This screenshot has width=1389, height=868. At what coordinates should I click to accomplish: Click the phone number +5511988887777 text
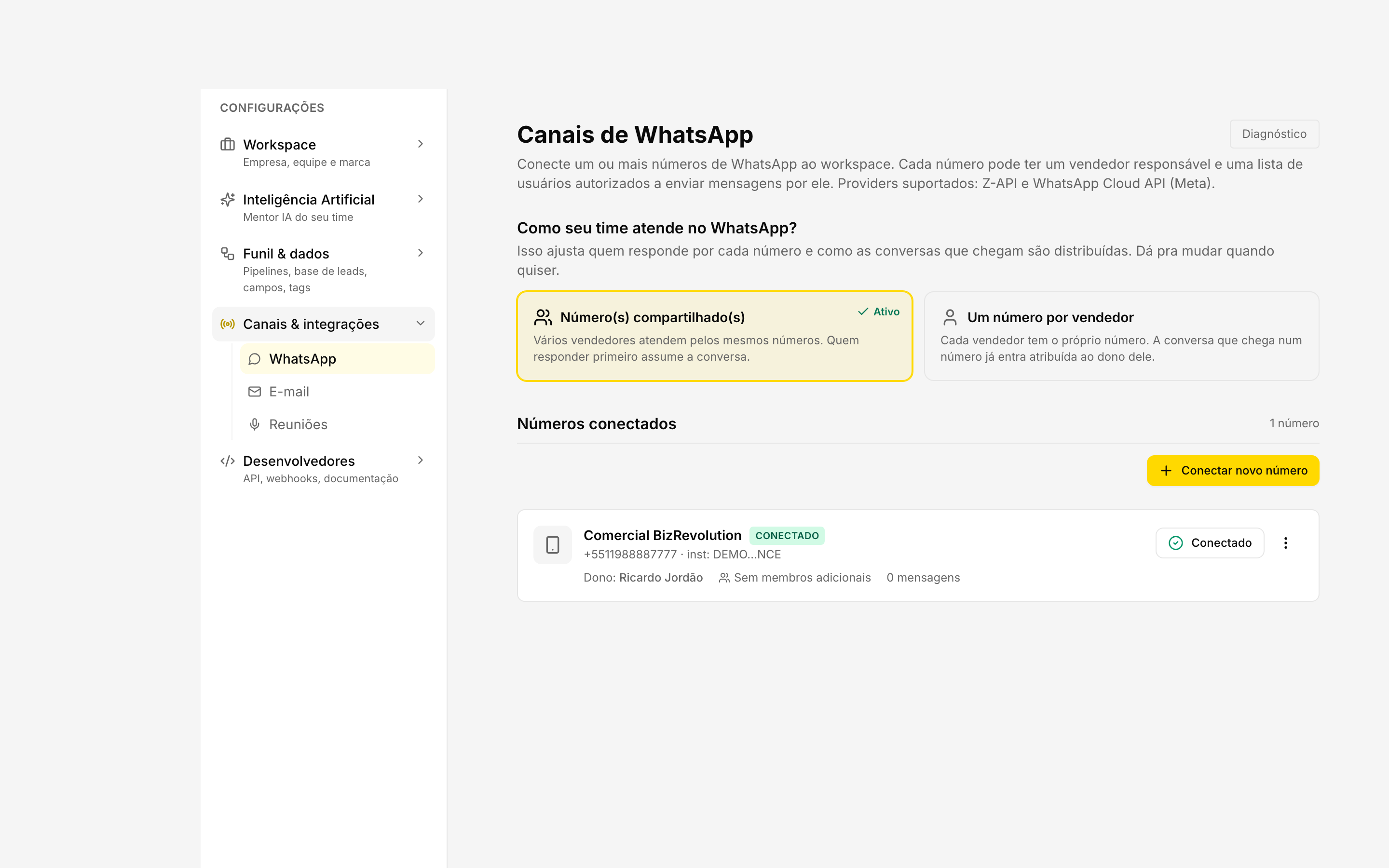pos(630,555)
